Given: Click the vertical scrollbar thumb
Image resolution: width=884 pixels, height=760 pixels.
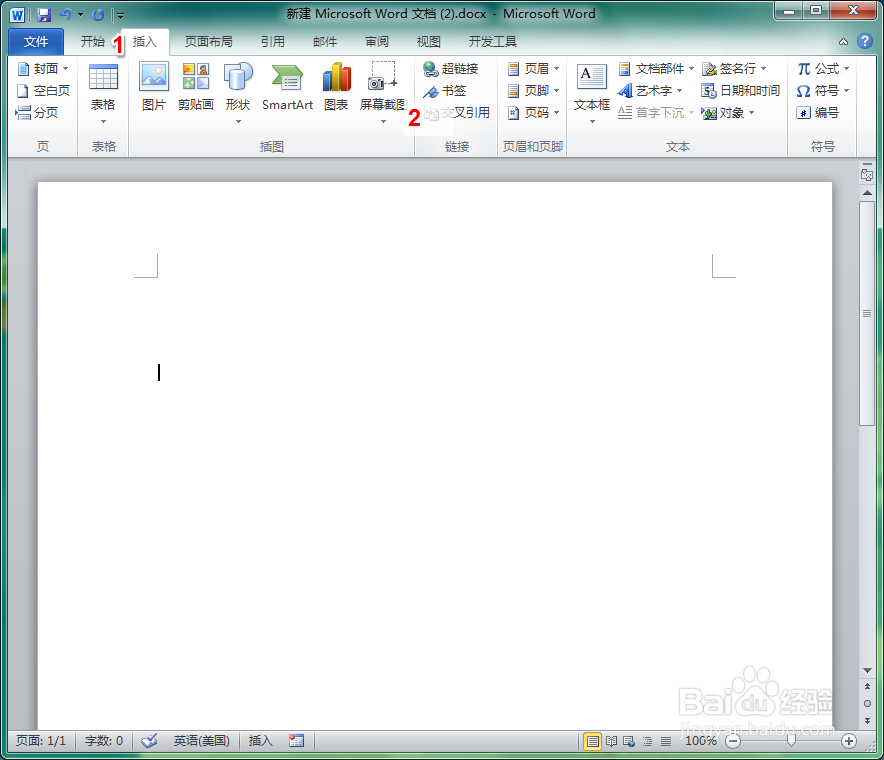Looking at the screenshot, I should tap(867, 313).
